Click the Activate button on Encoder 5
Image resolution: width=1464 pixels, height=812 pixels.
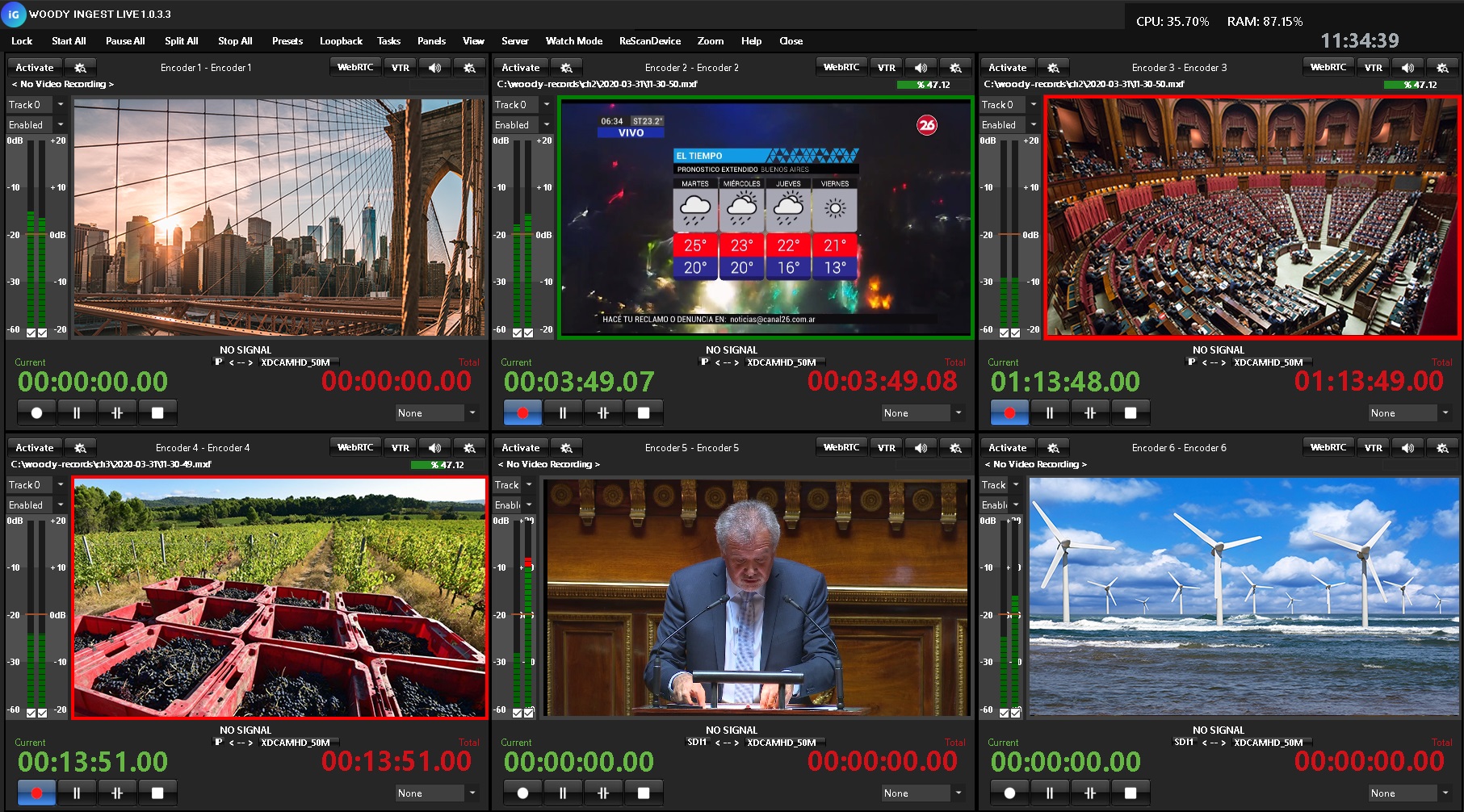tap(521, 447)
